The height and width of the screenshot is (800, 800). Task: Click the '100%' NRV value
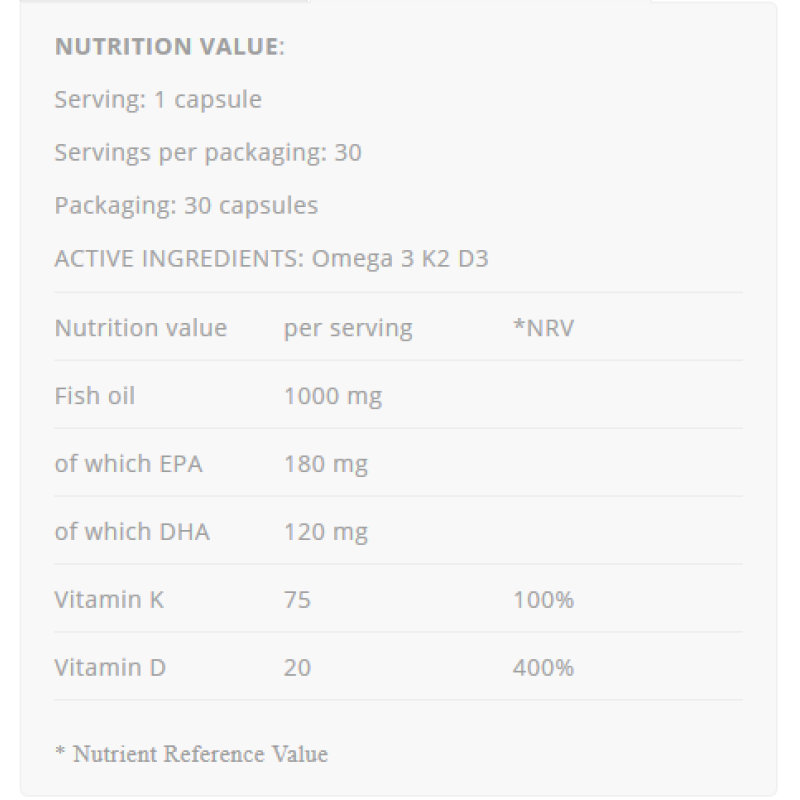(x=543, y=600)
